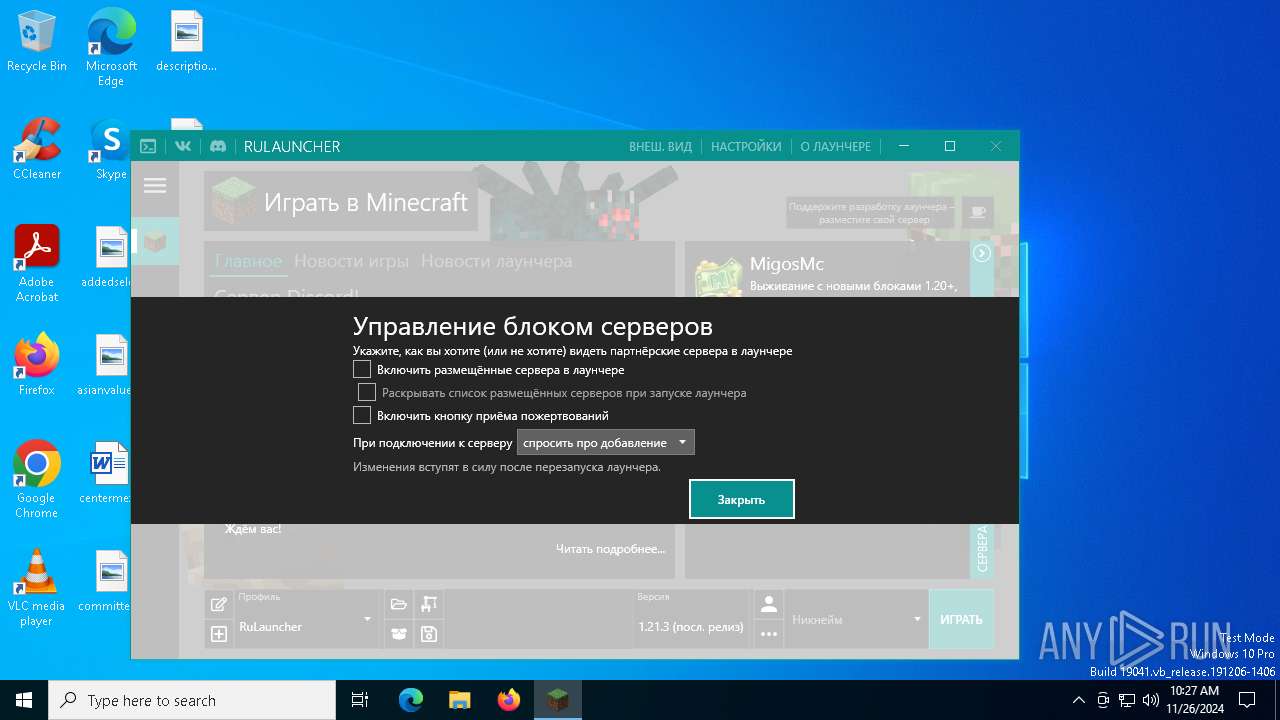
Task: Show hidden system tray icons
Action: pyautogui.click(x=1078, y=700)
